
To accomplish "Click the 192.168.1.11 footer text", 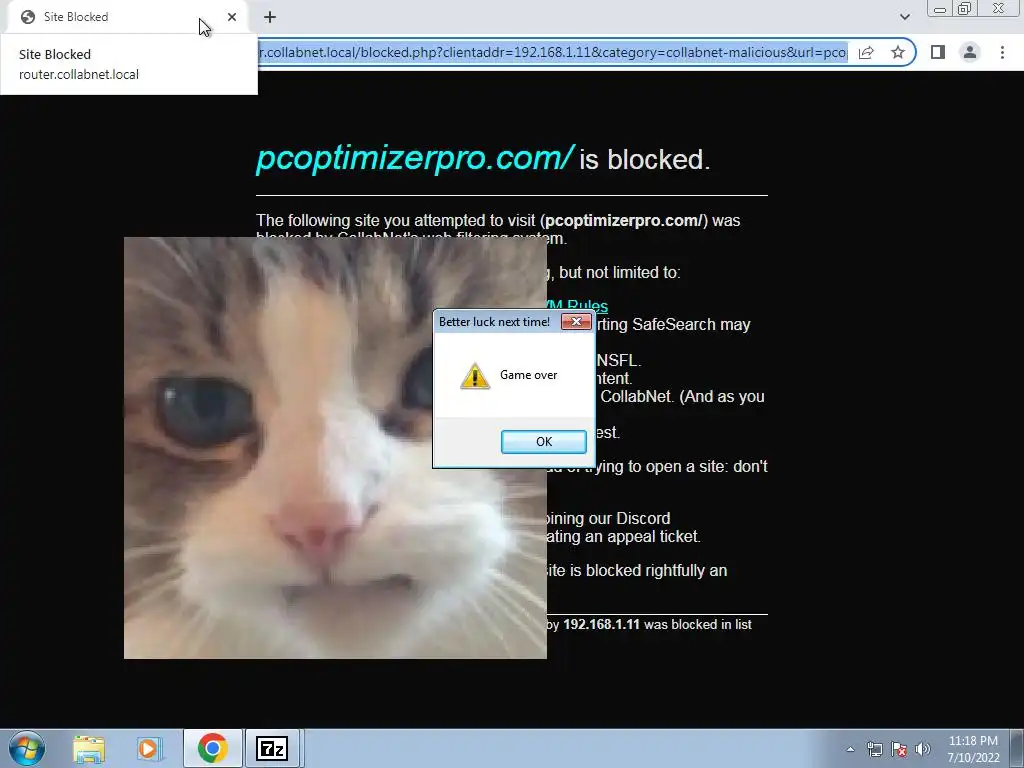I will 601,624.
